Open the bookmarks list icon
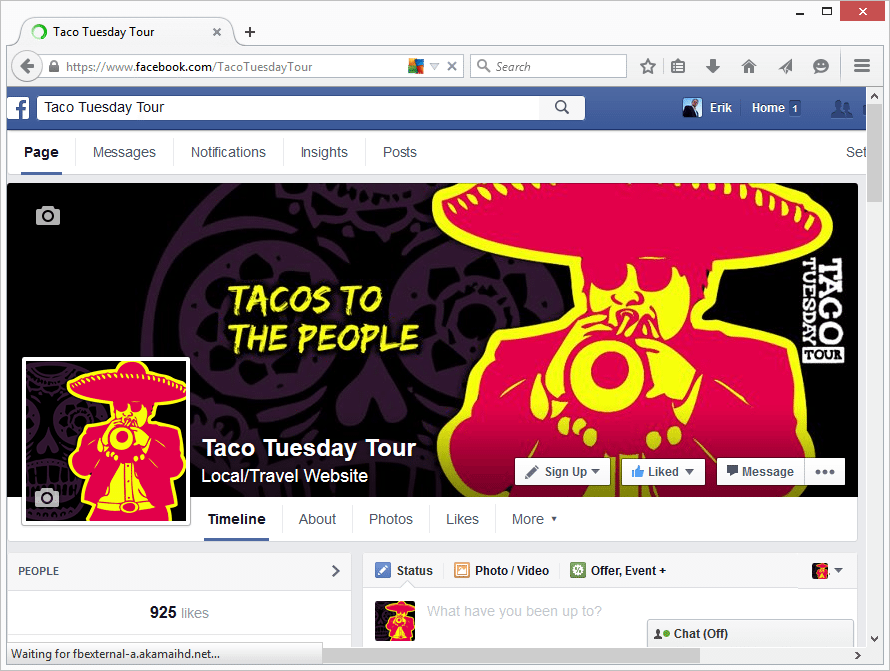The width and height of the screenshot is (890, 671). point(678,66)
